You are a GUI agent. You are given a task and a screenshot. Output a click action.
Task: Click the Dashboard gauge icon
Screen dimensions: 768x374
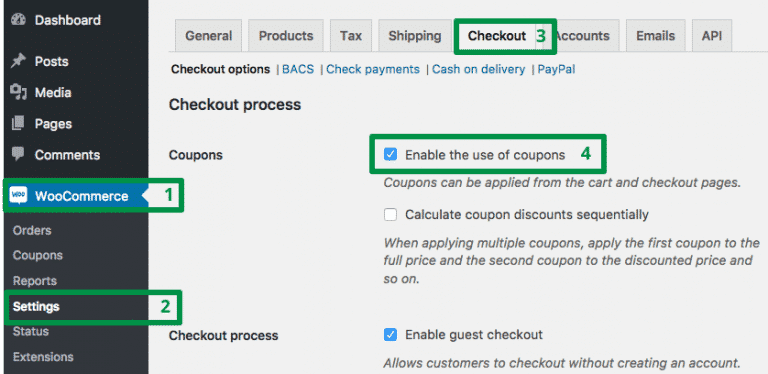(18, 20)
